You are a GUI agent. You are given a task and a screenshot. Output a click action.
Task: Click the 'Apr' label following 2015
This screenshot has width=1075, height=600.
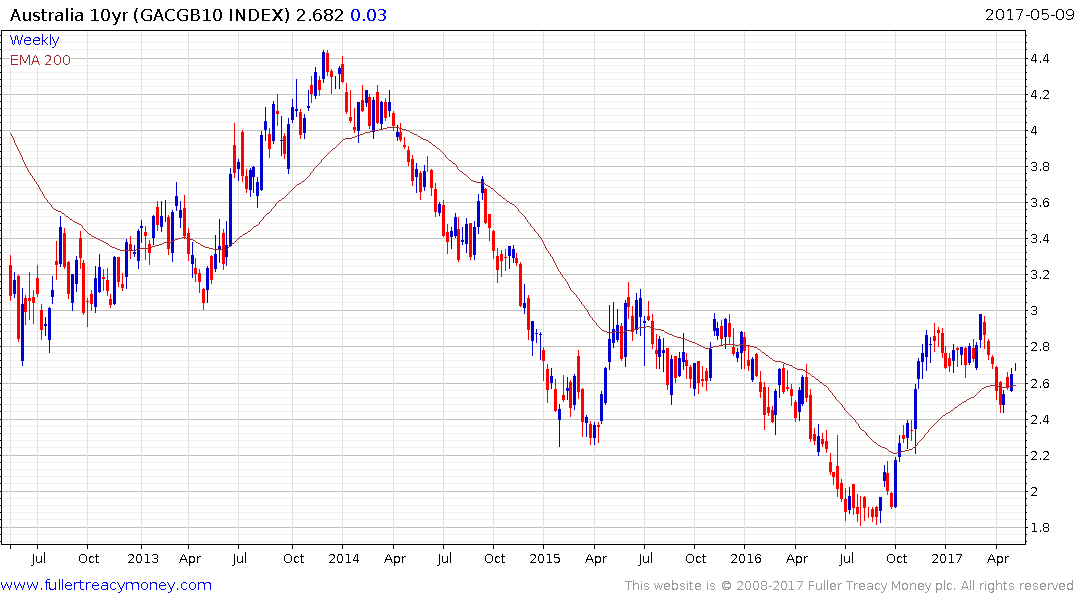pyautogui.click(x=596, y=558)
